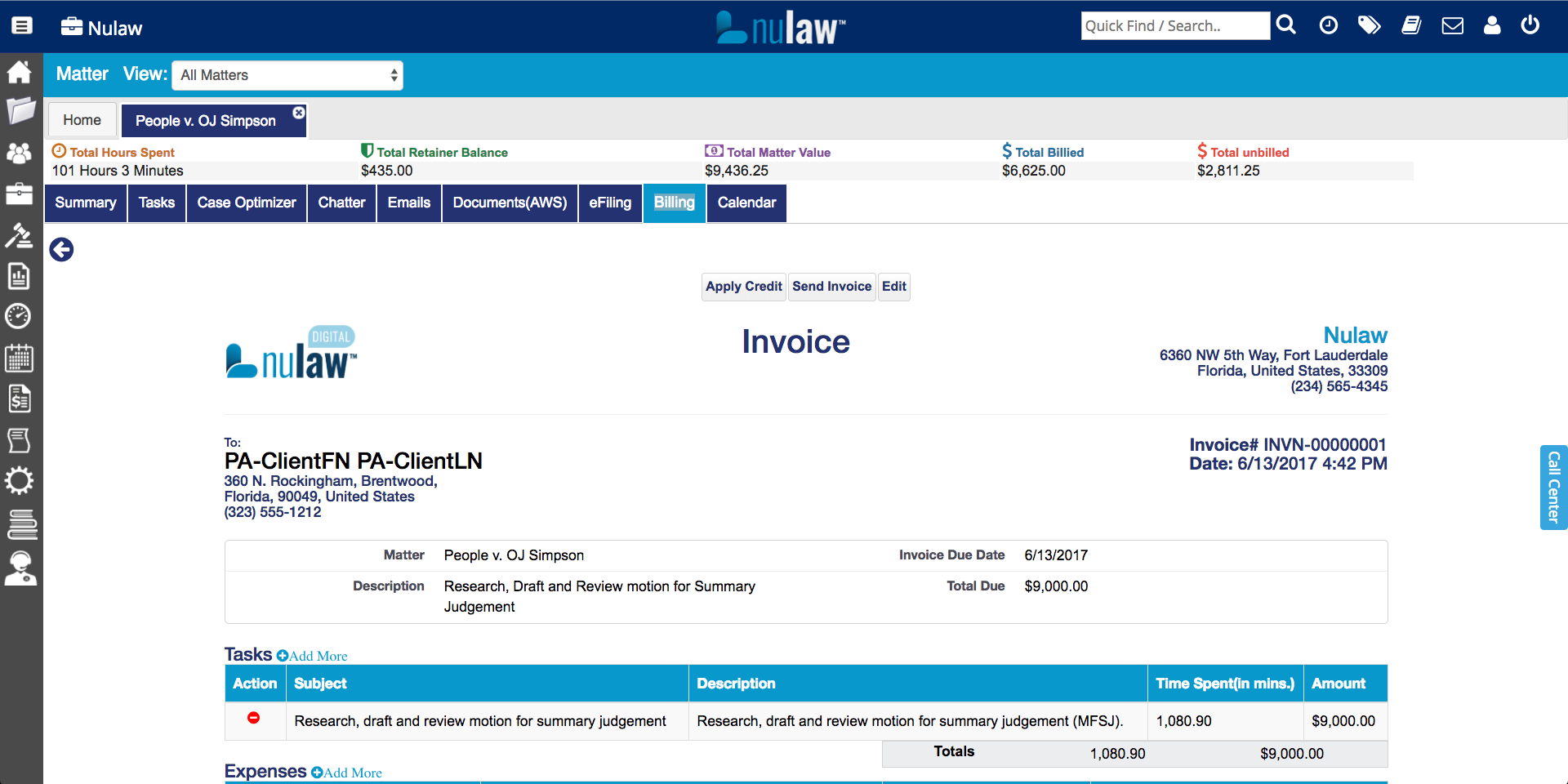
Task: Click the power logout icon
Action: click(x=1530, y=25)
